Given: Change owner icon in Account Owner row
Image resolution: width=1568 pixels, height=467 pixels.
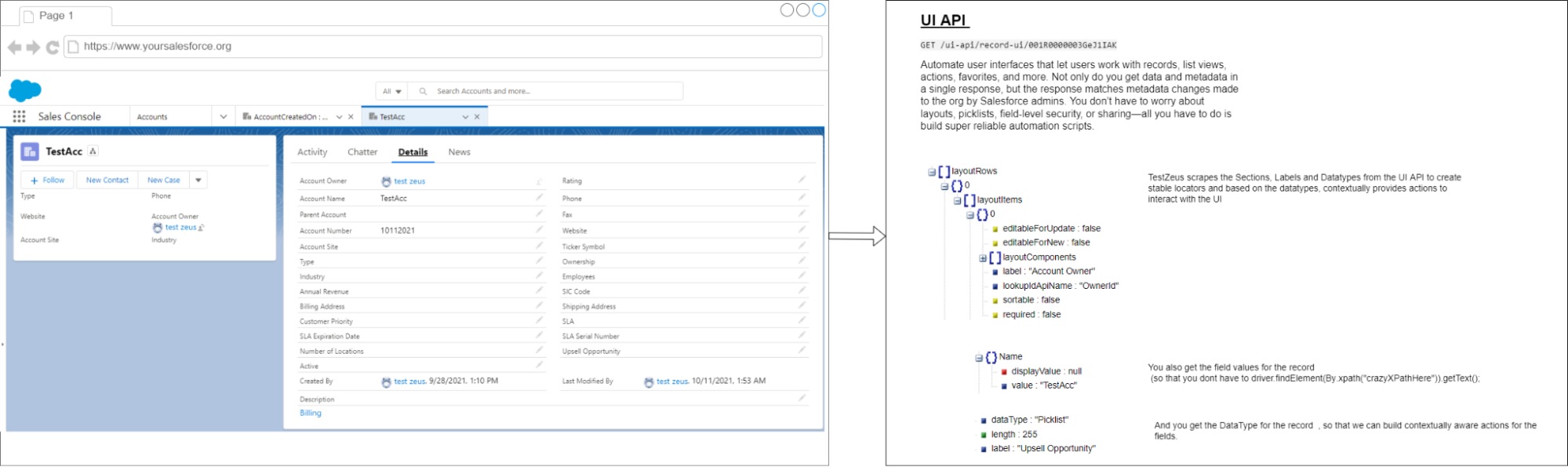Looking at the screenshot, I should coord(539,181).
